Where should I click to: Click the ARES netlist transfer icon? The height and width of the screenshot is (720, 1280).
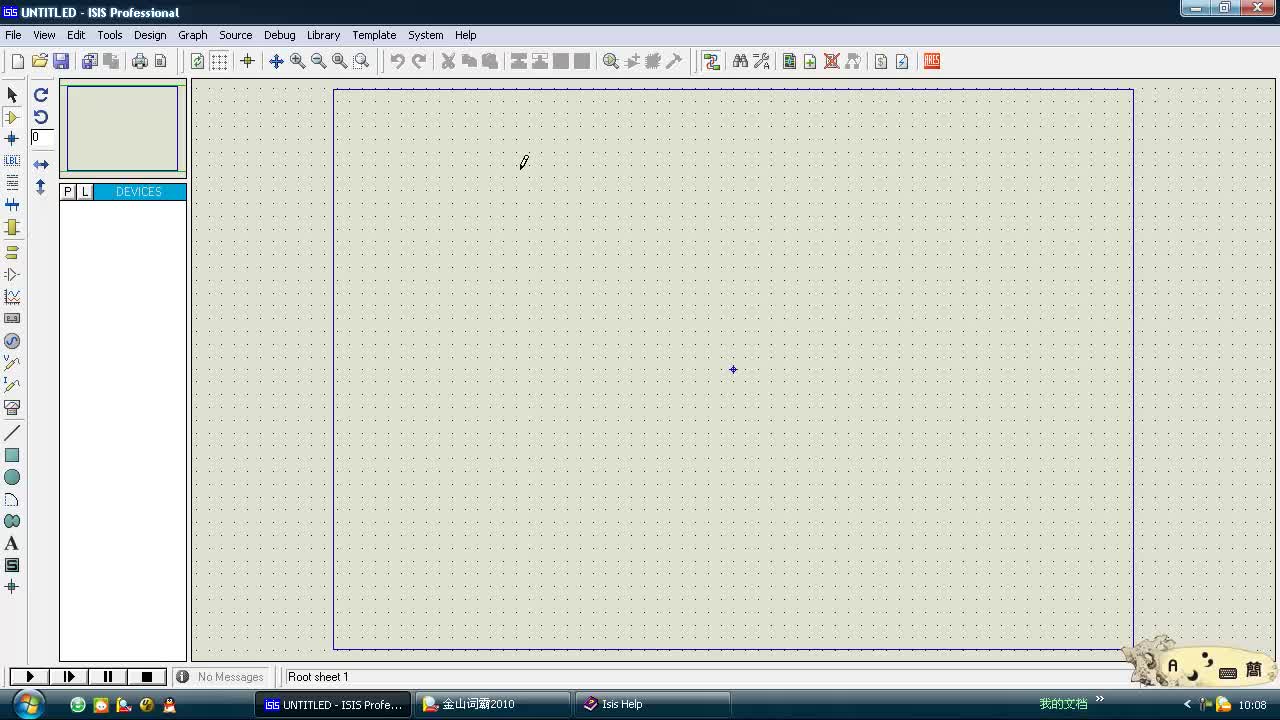[932, 62]
